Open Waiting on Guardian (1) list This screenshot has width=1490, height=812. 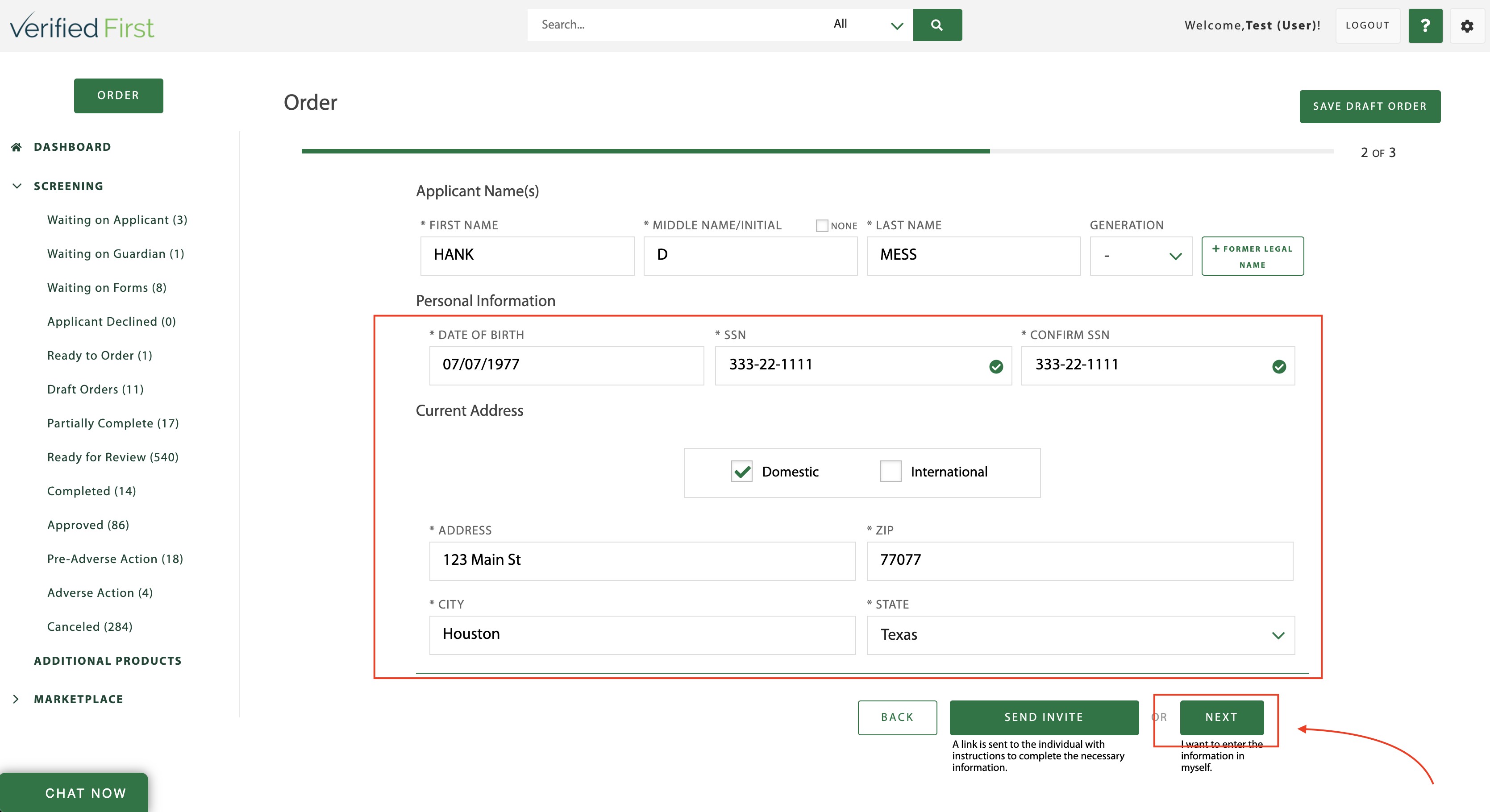116,254
